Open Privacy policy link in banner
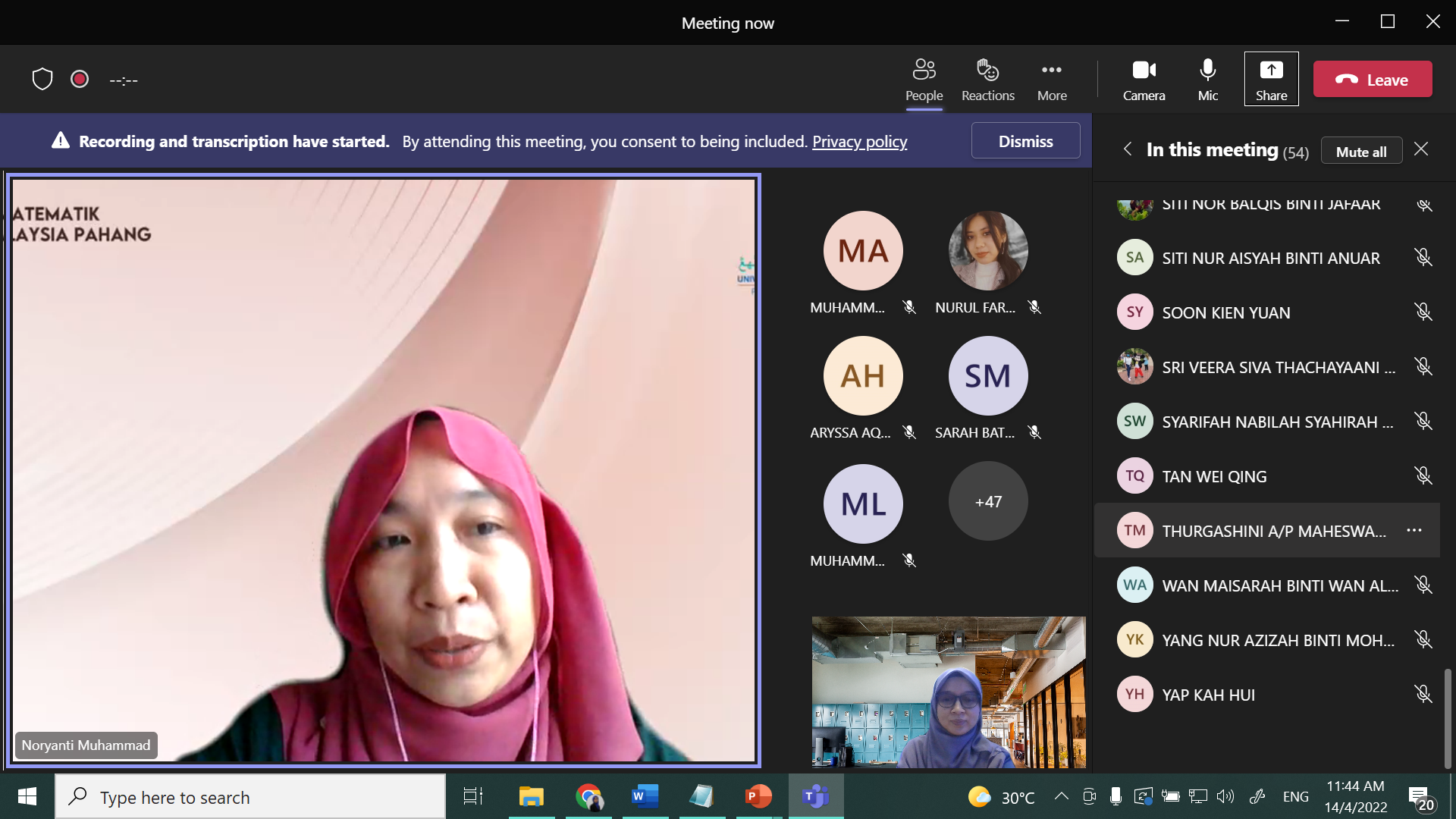 tap(858, 141)
